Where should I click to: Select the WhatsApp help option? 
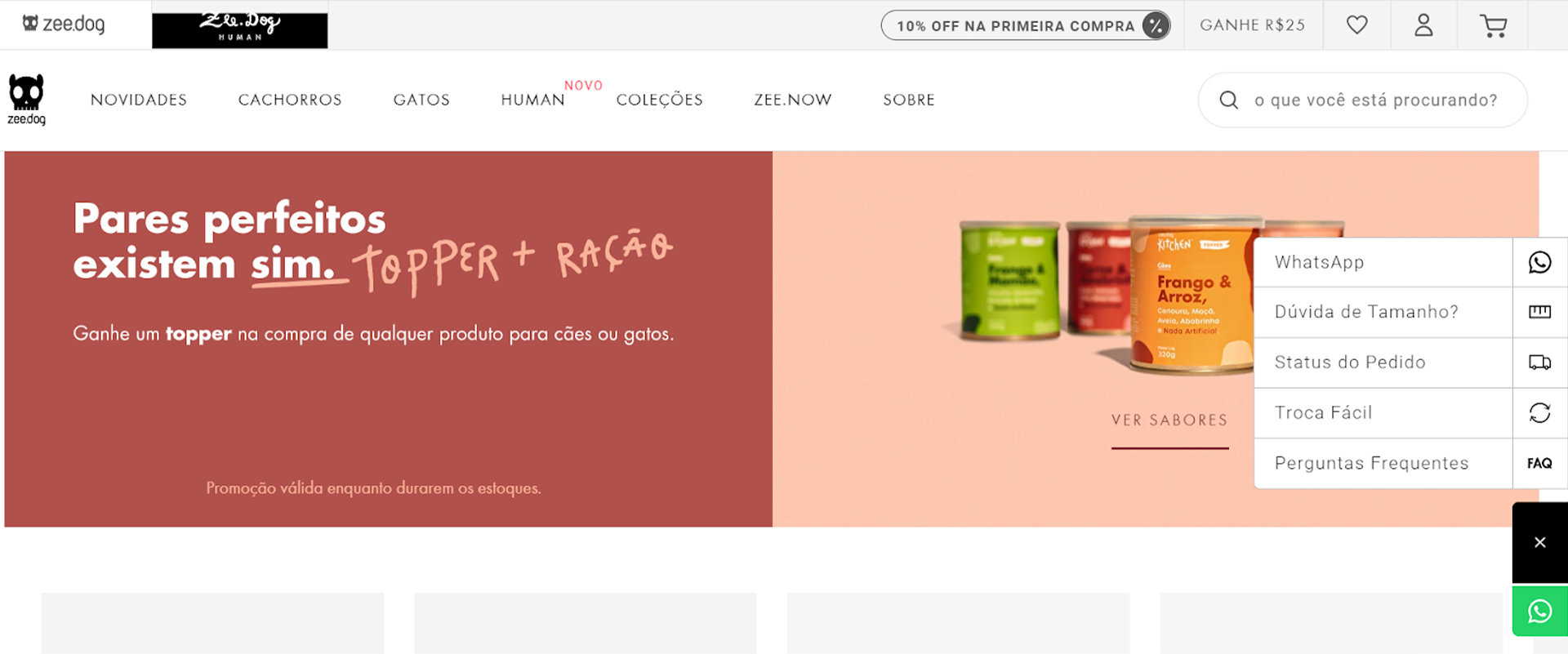[1383, 262]
